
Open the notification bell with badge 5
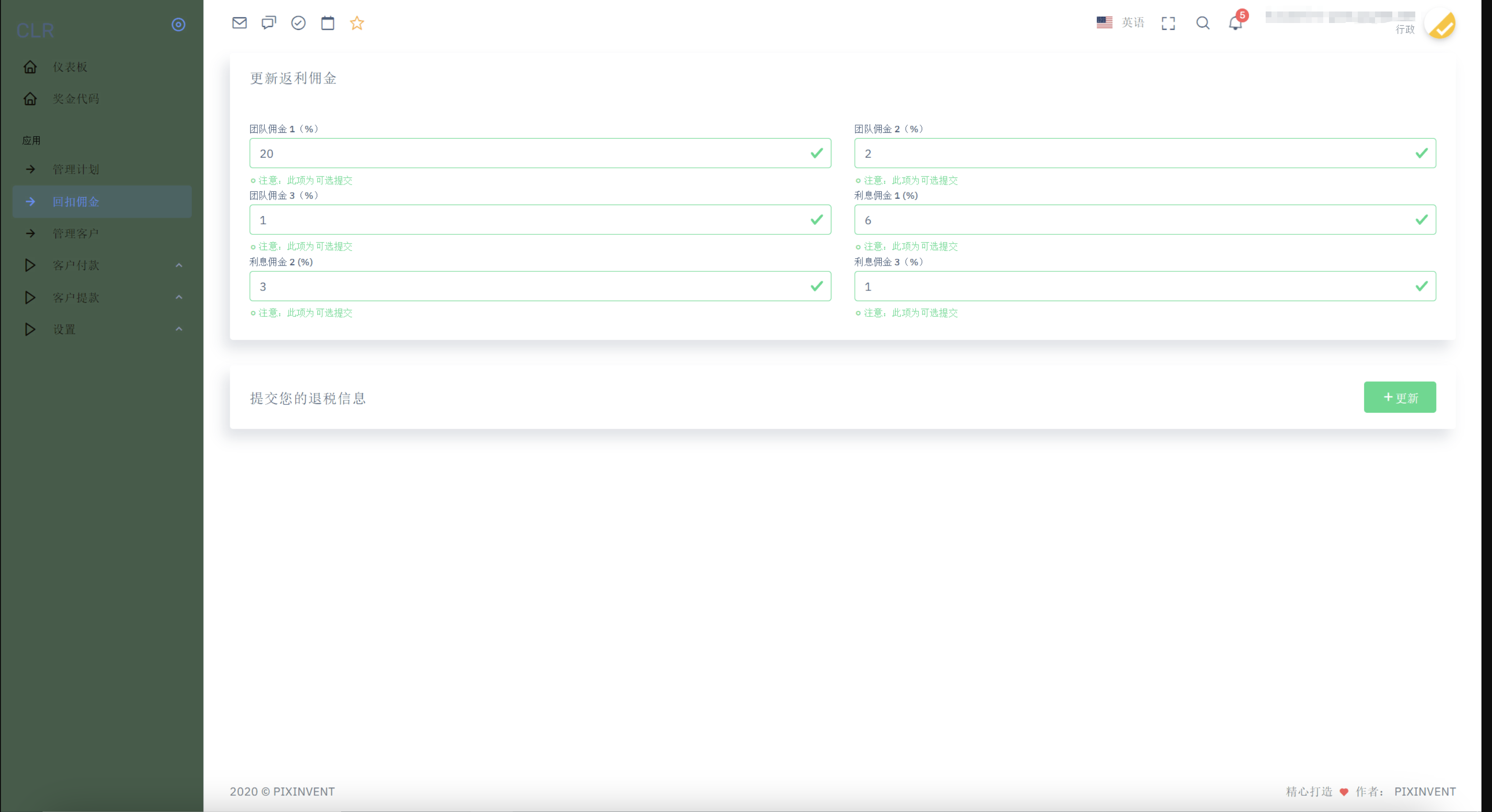pyautogui.click(x=1236, y=23)
